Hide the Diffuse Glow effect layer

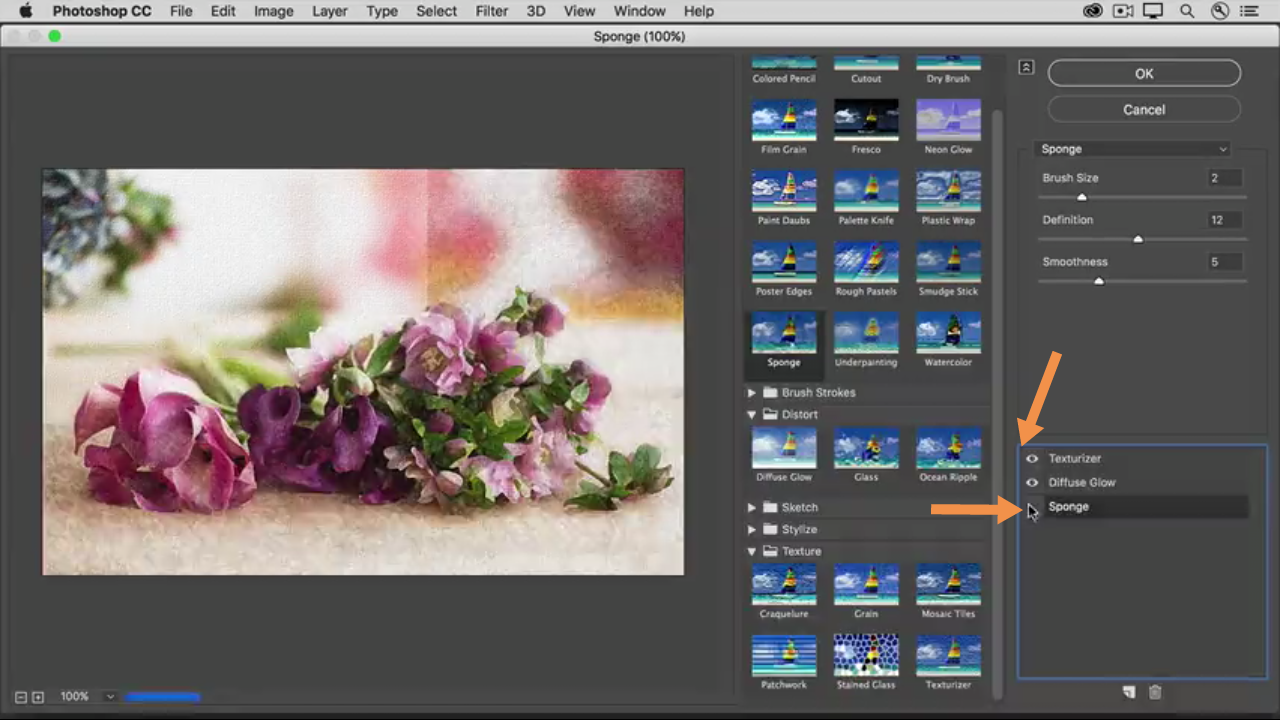[x=1032, y=483]
